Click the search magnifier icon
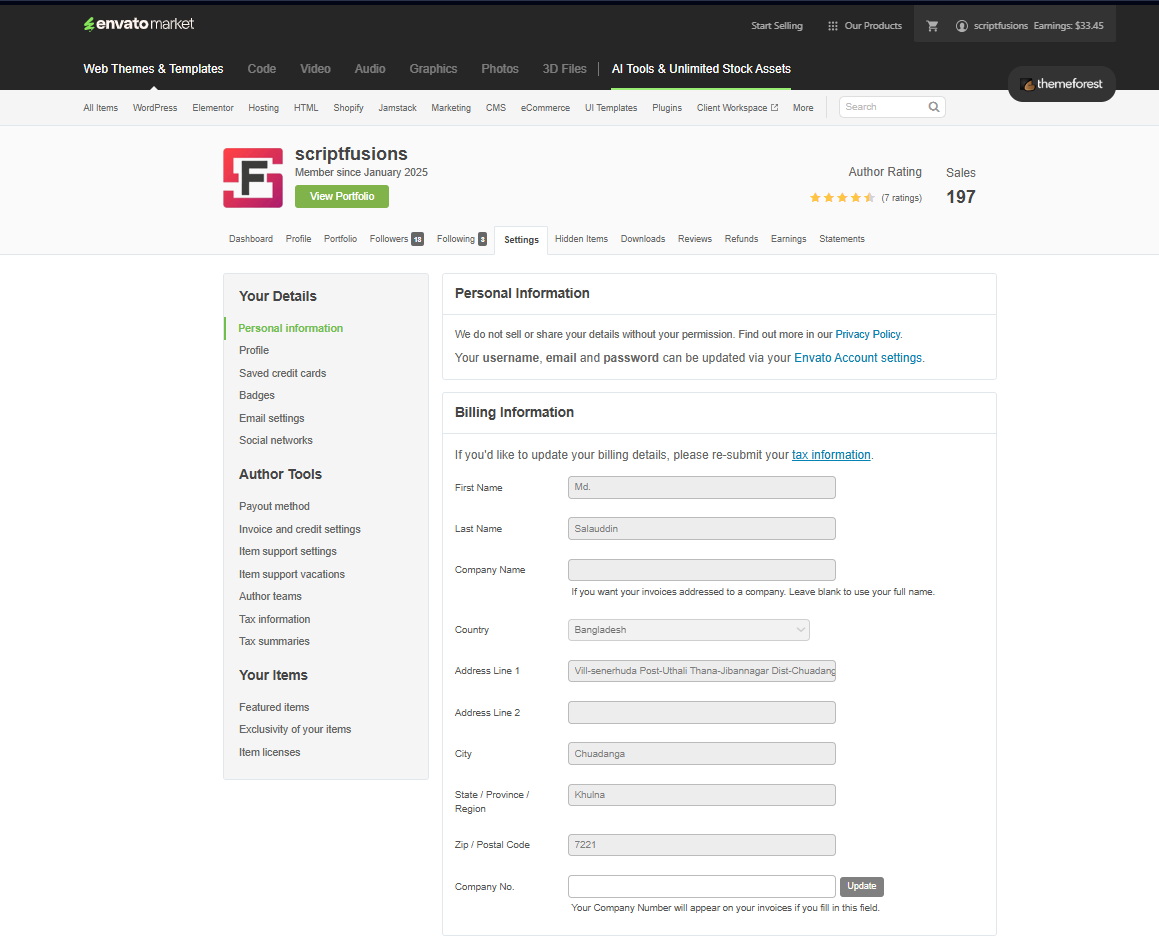Screen dimensions: 1159x952 [x=934, y=107]
